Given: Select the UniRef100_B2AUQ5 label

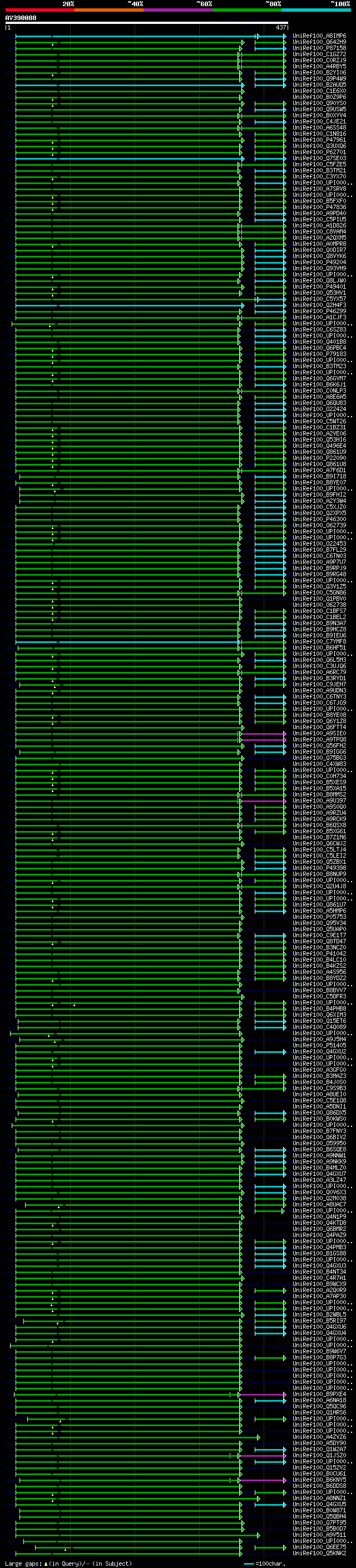Looking at the screenshot, I should coord(319,85).
